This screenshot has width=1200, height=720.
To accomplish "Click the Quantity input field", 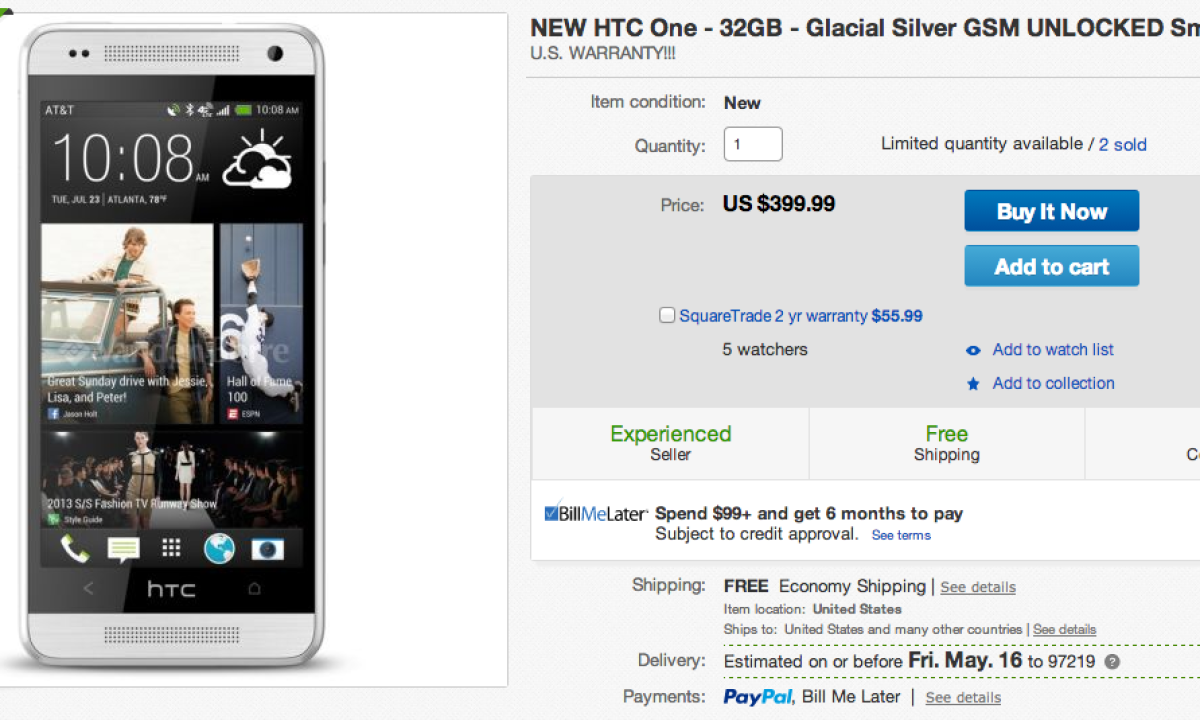I will [753, 144].
